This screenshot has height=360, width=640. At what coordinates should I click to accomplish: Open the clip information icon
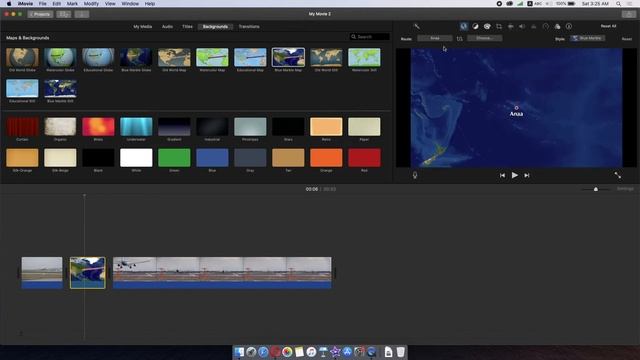coord(569,27)
